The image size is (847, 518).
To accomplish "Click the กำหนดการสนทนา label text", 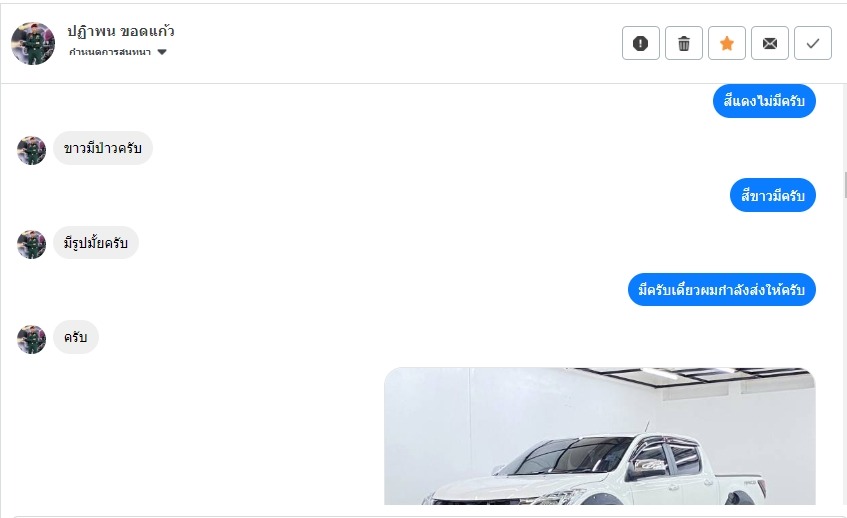I will click(x=110, y=52).
